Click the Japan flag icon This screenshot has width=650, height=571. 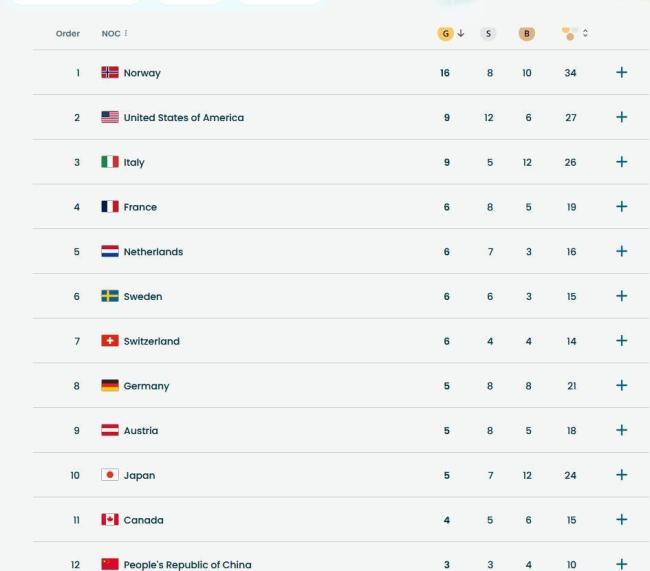110,475
